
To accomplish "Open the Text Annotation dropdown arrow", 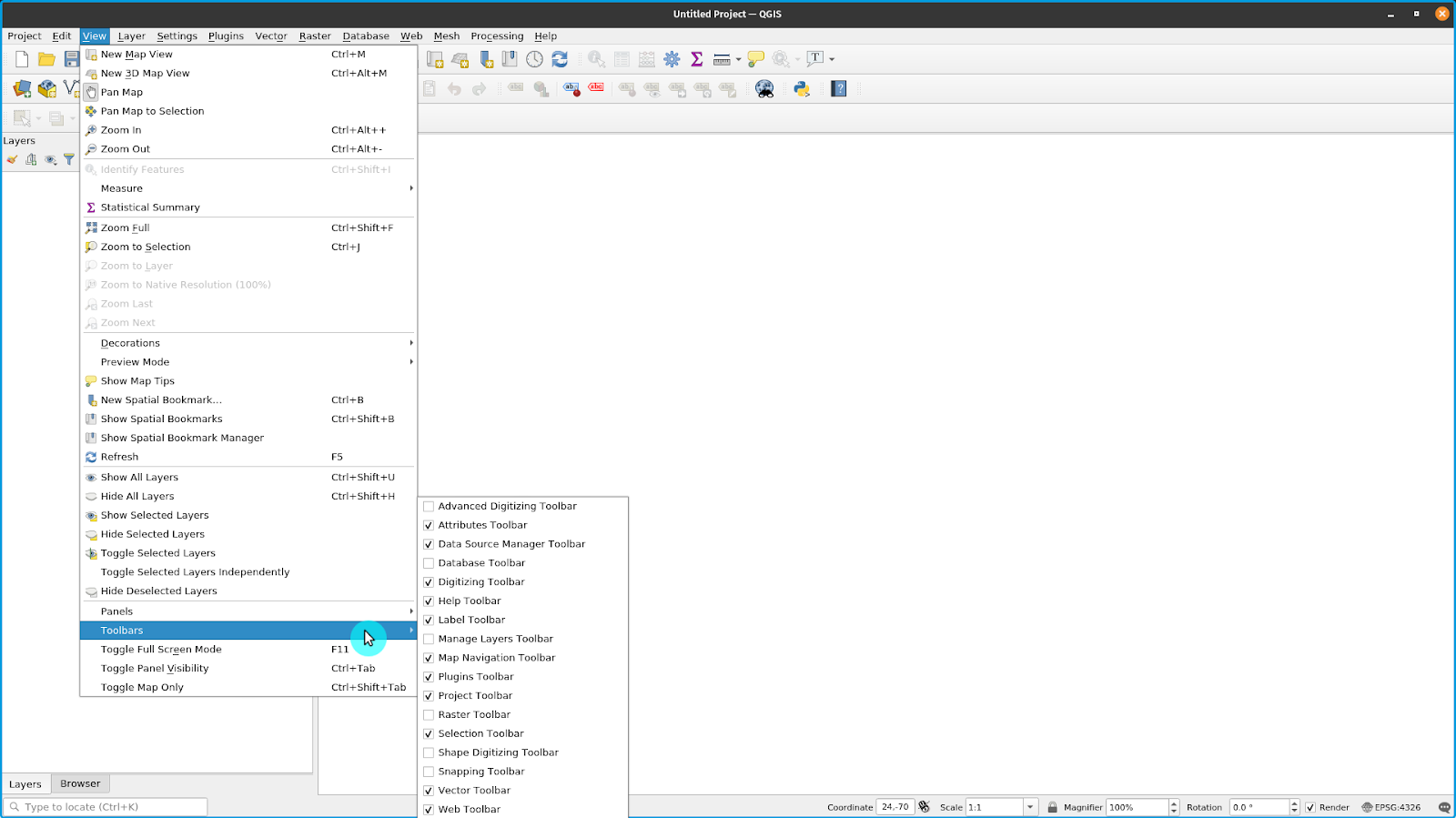I will point(832,59).
